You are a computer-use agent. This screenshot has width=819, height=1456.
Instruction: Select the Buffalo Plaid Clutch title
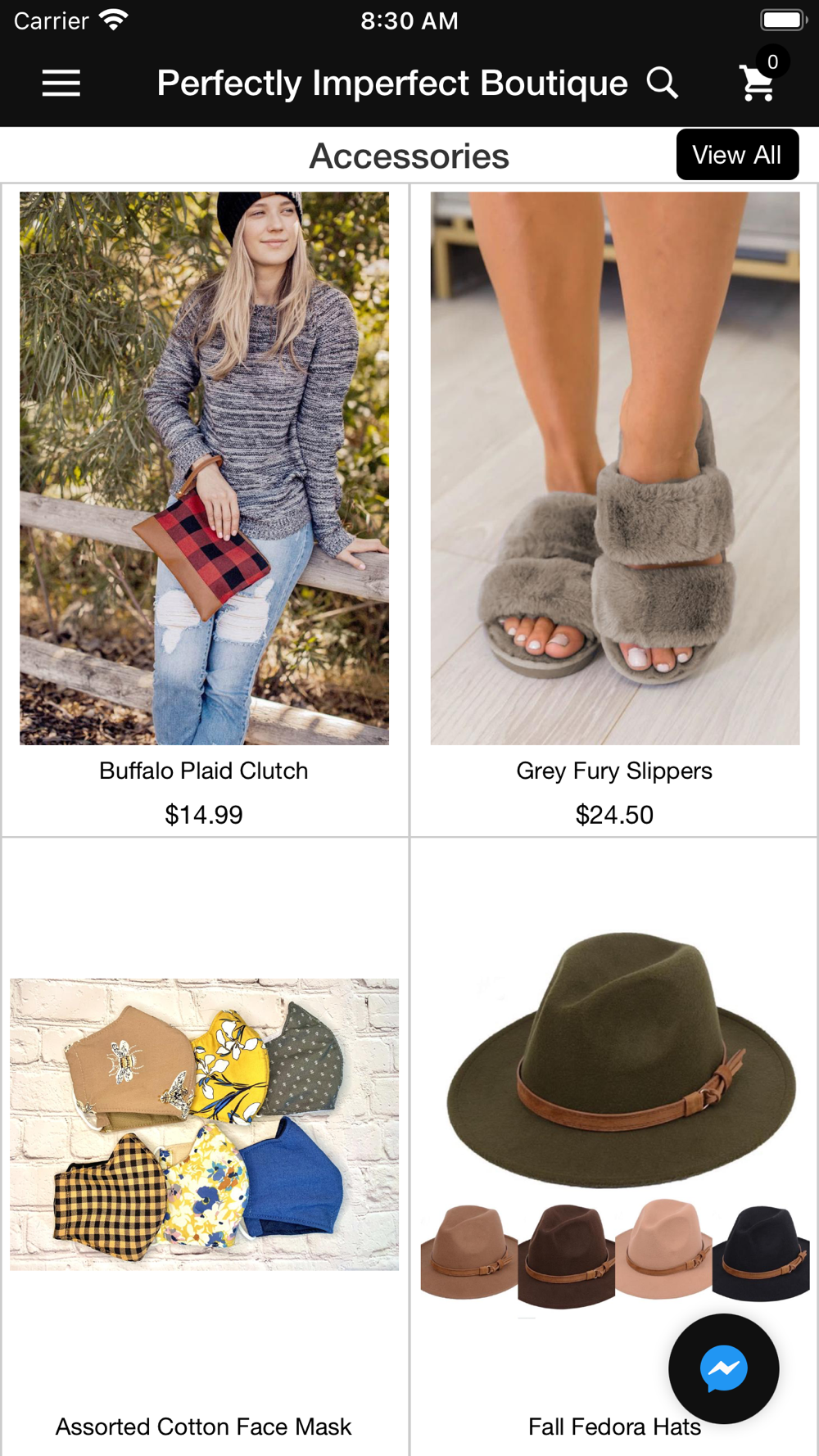[204, 771]
